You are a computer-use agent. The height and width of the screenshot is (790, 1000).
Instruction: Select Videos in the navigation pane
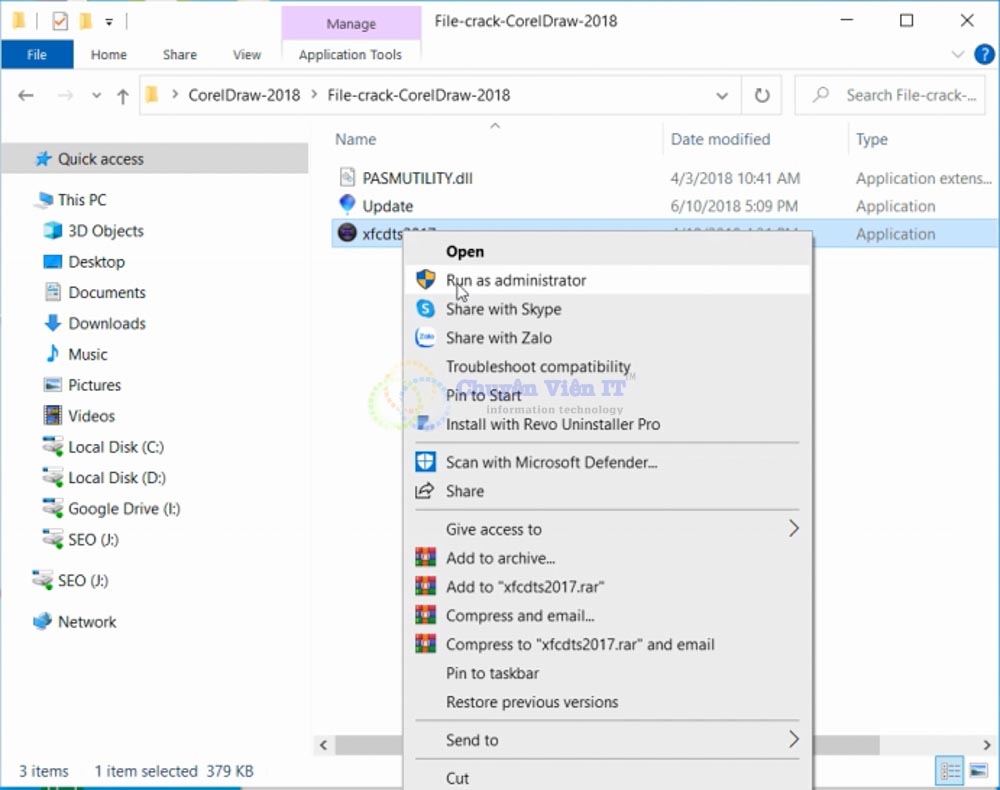coord(91,416)
